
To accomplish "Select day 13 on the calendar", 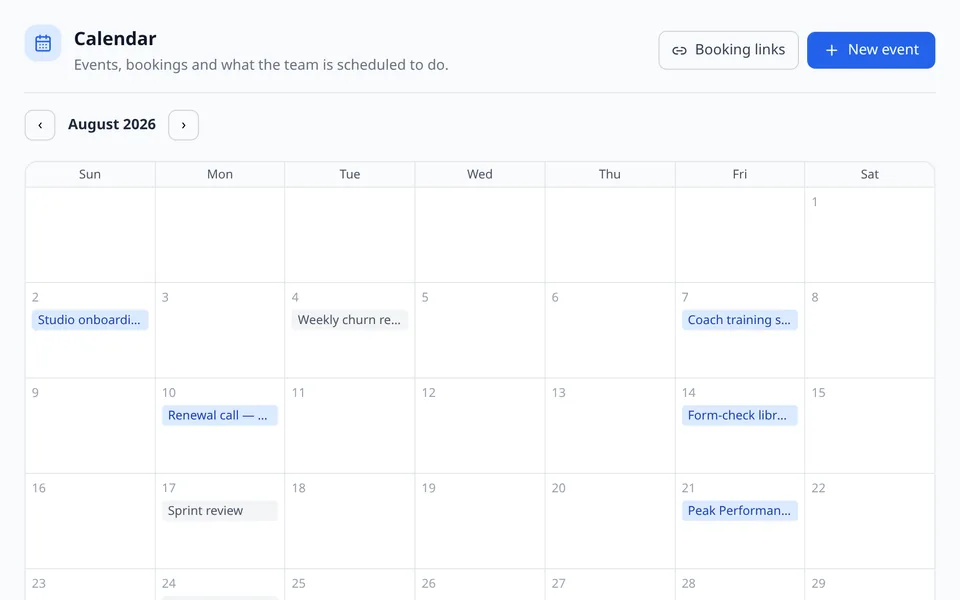I will coord(610,426).
